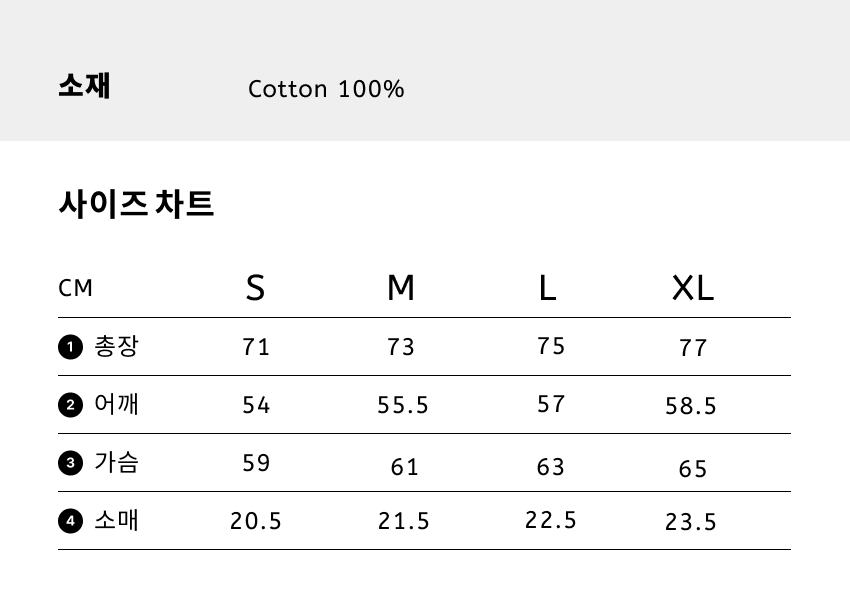Click the 어깨 row label
The image size is (850, 607).
tap(116, 404)
